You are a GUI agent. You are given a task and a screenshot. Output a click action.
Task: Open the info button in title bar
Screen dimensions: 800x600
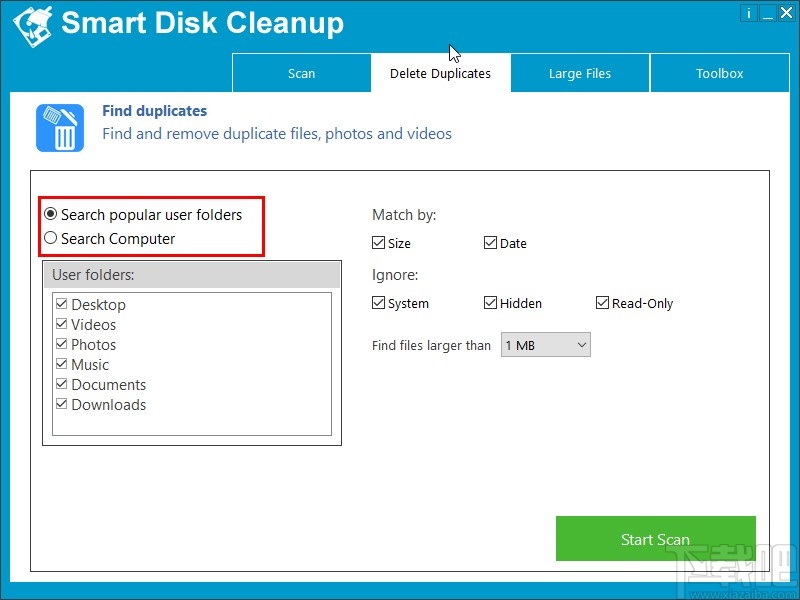tap(748, 13)
